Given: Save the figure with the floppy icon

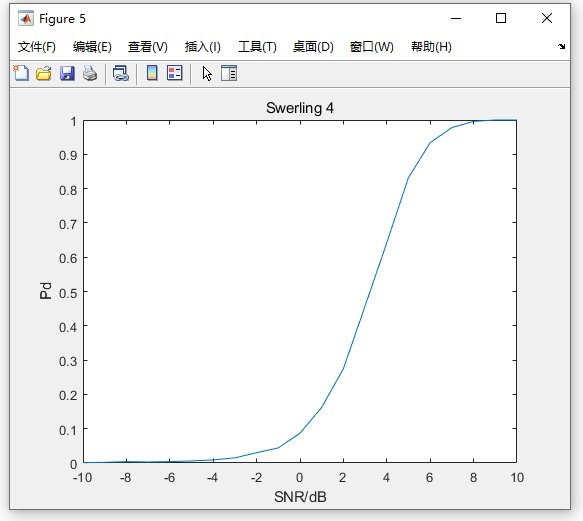Looking at the screenshot, I should coord(67,73).
